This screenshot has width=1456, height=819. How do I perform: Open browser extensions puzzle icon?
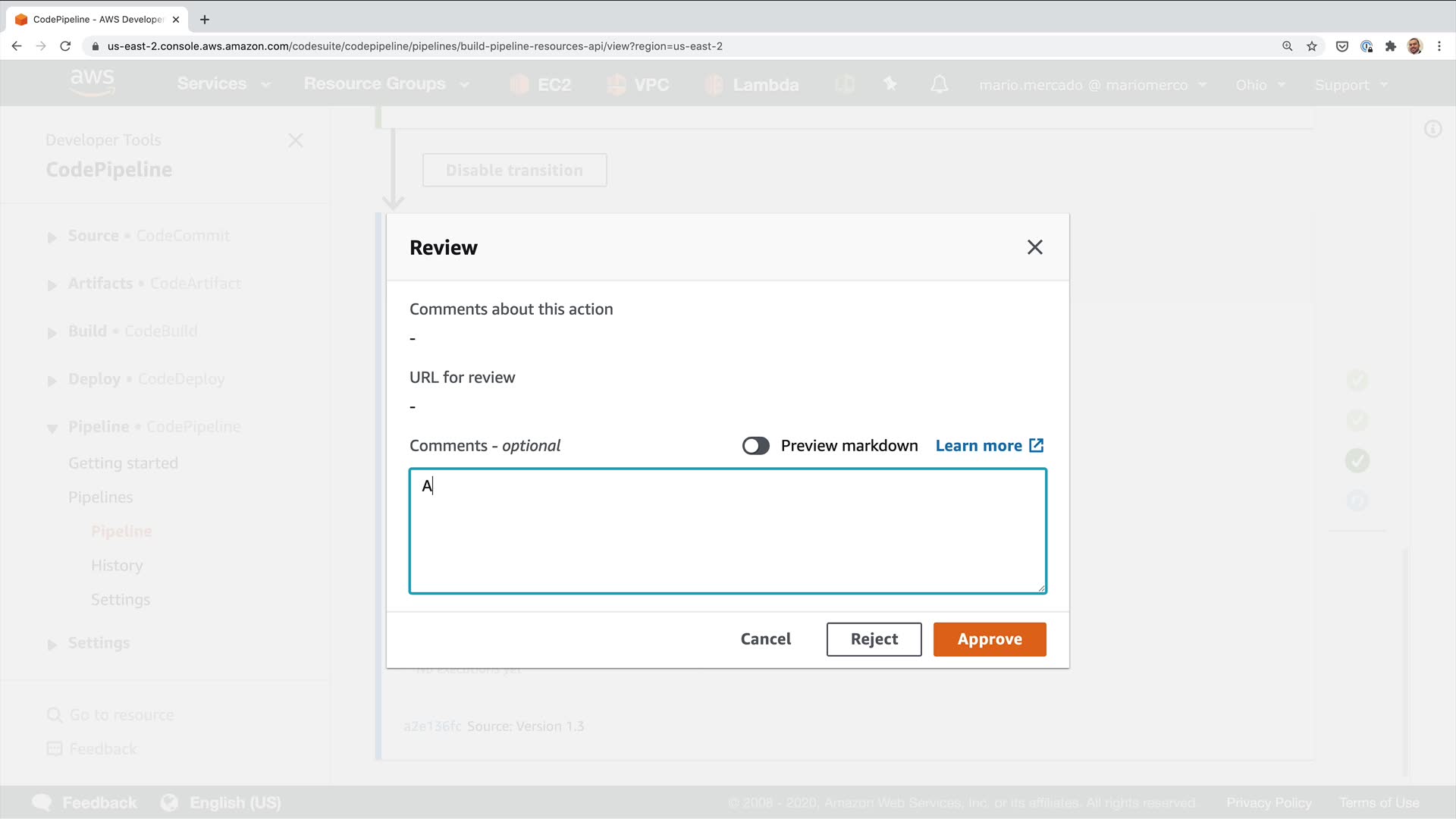point(1390,46)
